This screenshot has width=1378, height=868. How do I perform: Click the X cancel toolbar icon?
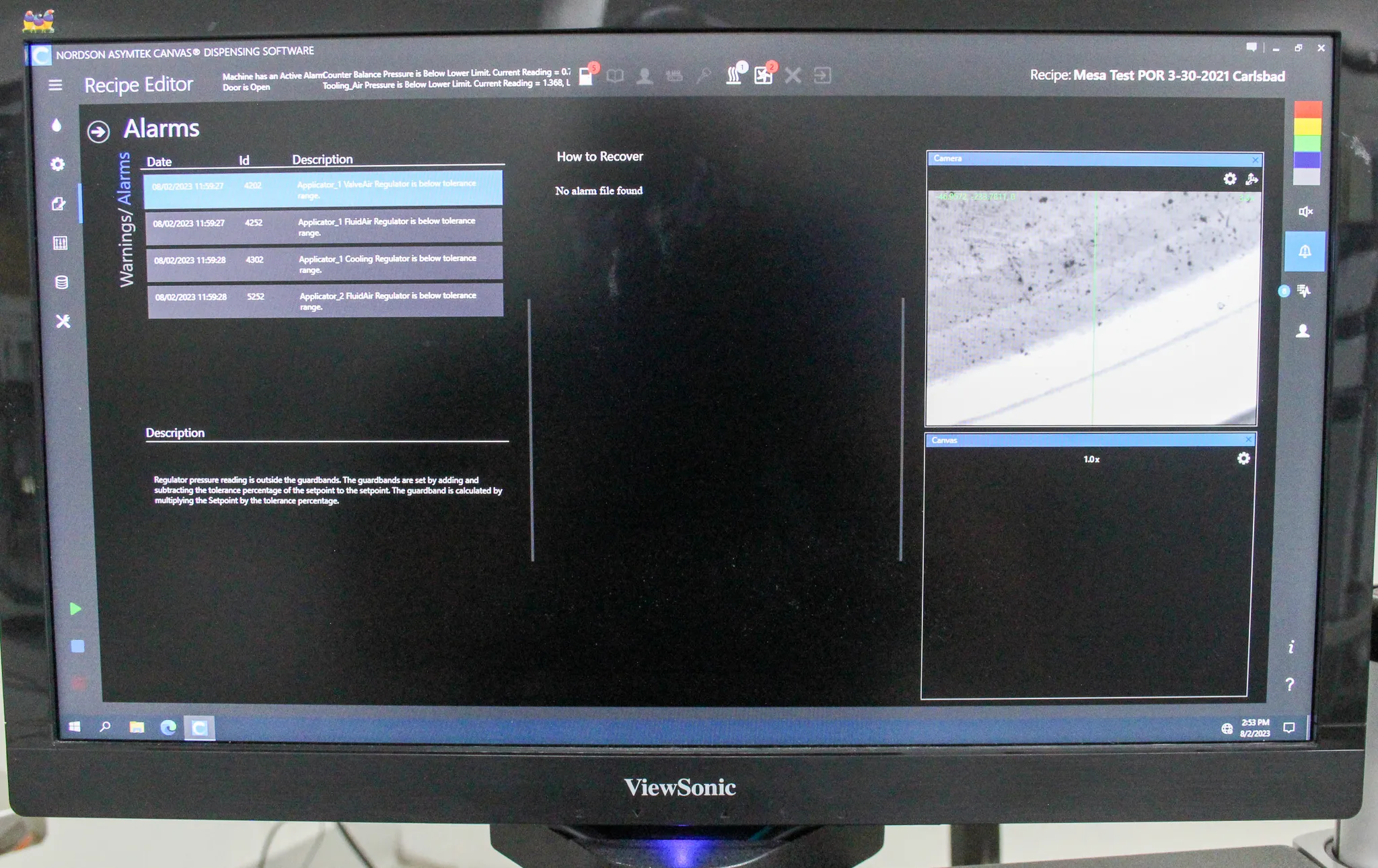(x=793, y=75)
